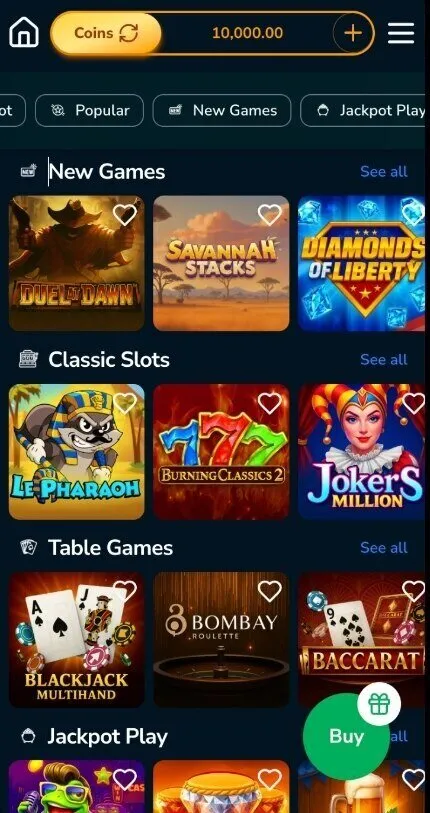Image resolution: width=430 pixels, height=813 pixels.
Task: Favorite Bombay Roulette heart icon
Action: [269, 591]
